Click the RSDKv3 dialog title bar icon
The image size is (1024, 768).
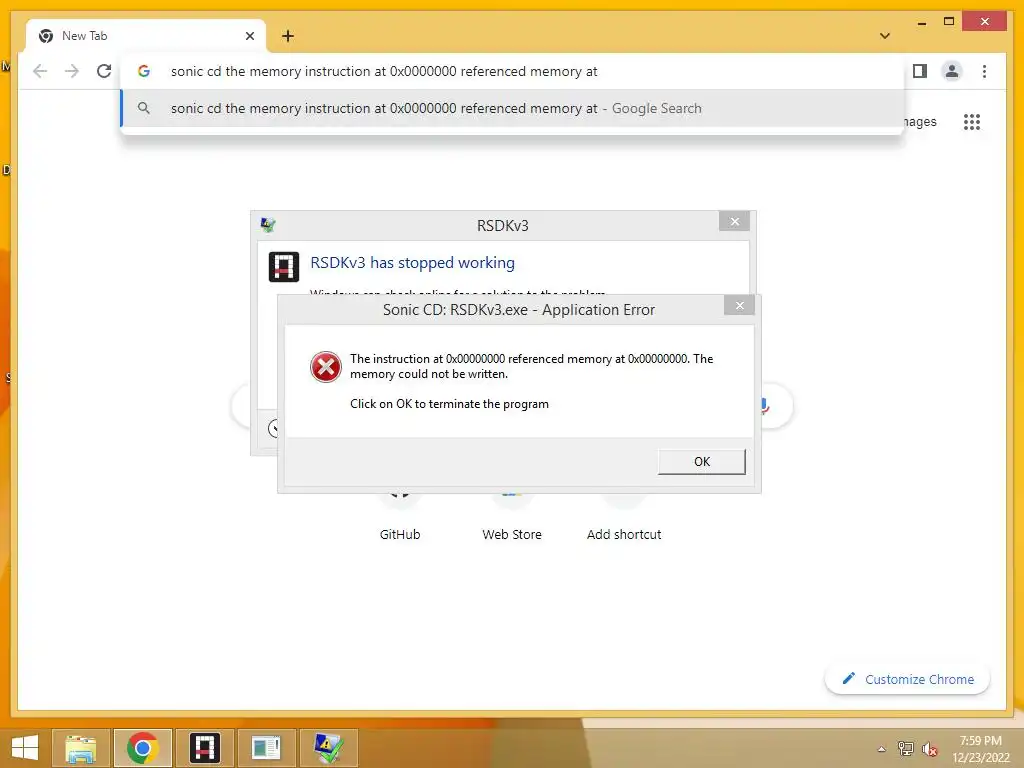pyautogui.click(x=268, y=225)
